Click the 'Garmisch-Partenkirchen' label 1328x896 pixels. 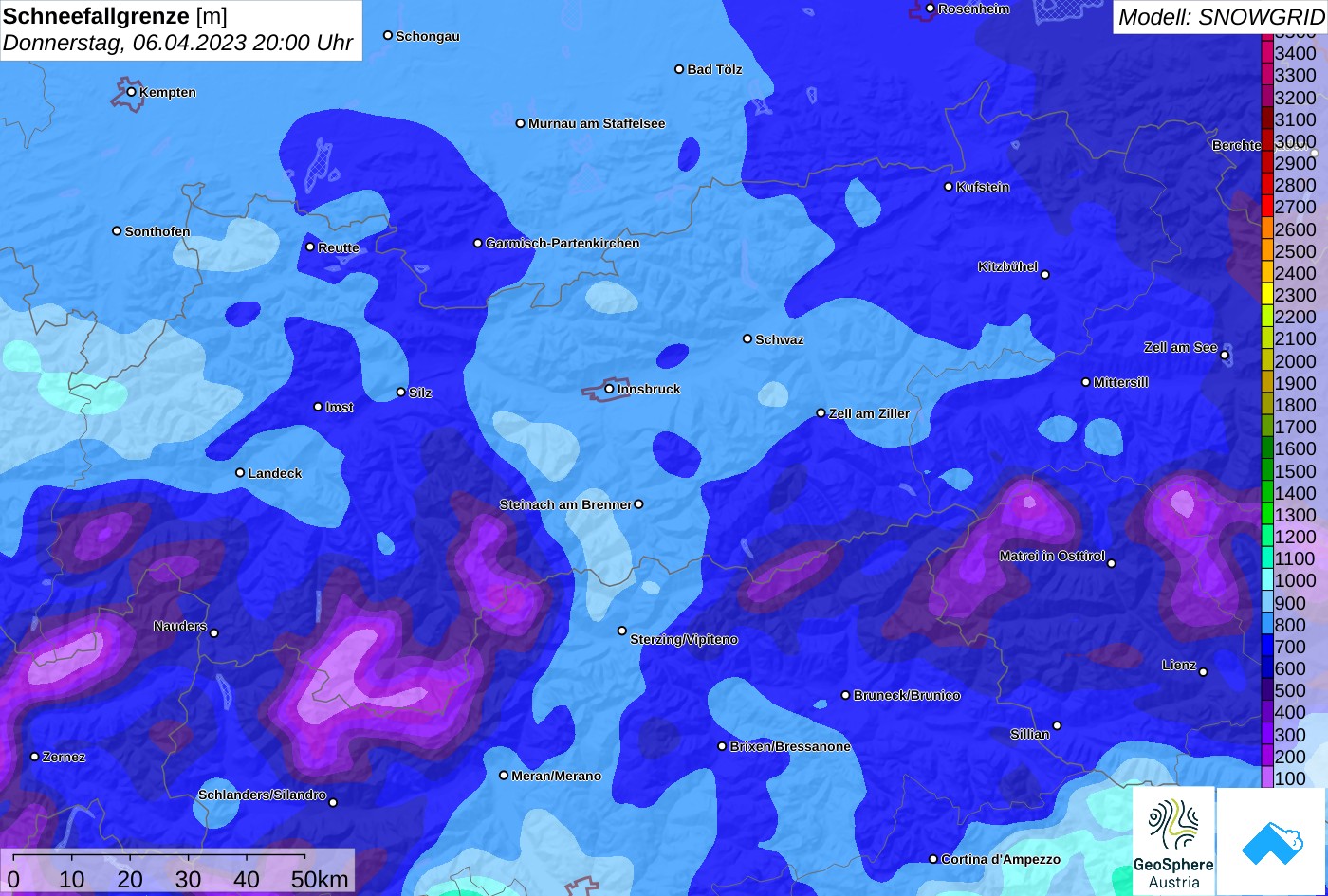563,244
